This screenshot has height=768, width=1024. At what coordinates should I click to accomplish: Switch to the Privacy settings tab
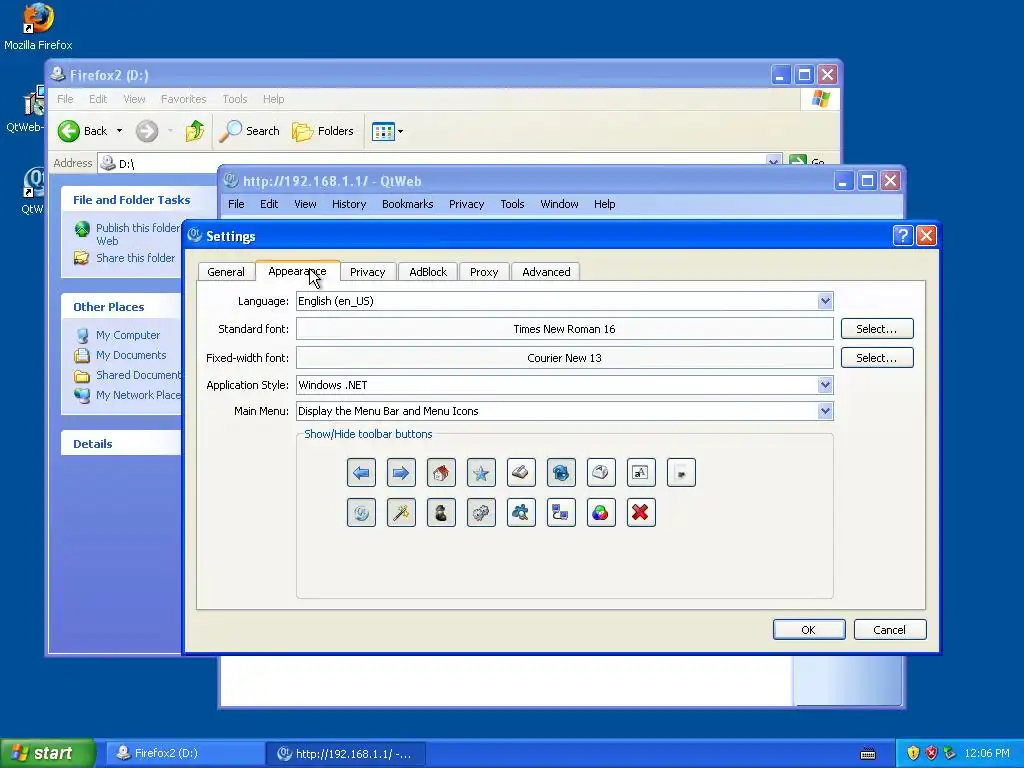[x=368, y=272]
